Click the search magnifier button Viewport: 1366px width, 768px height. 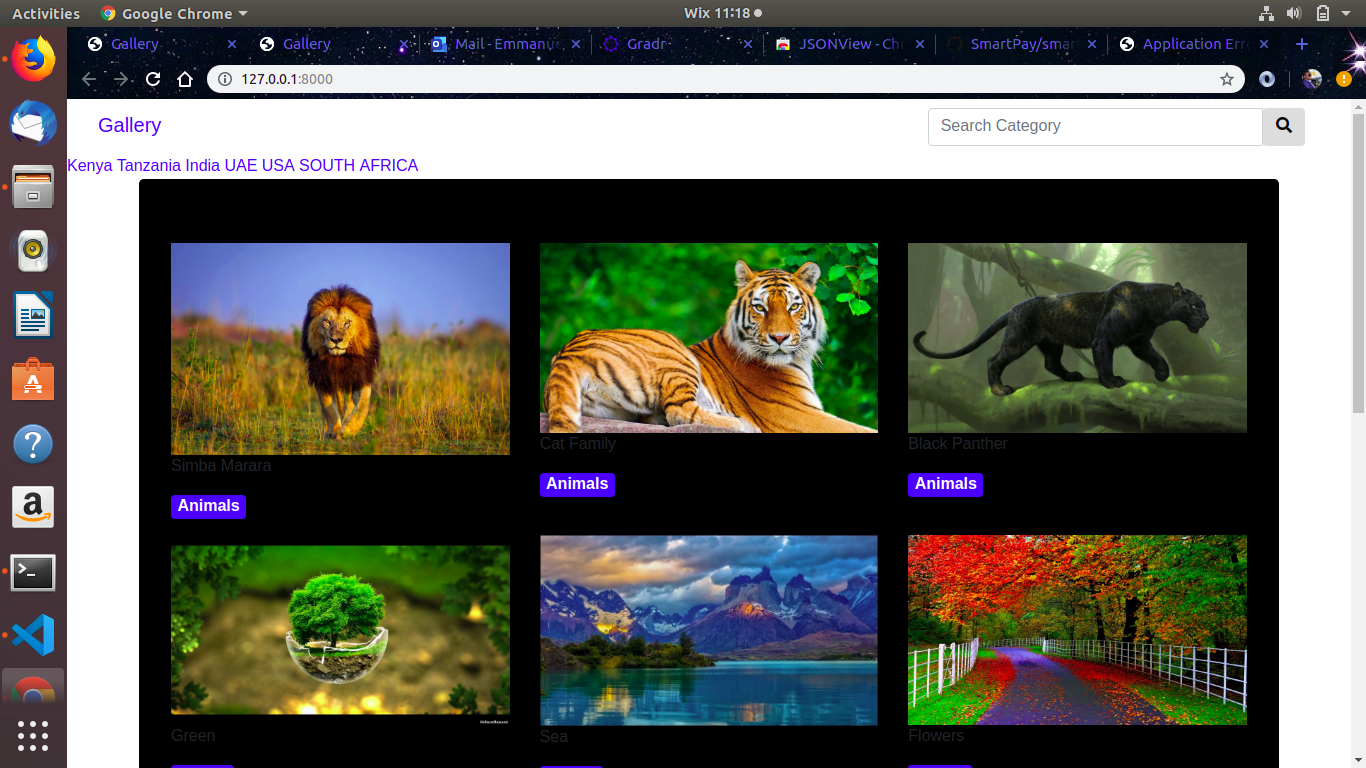pos(1284,127)
